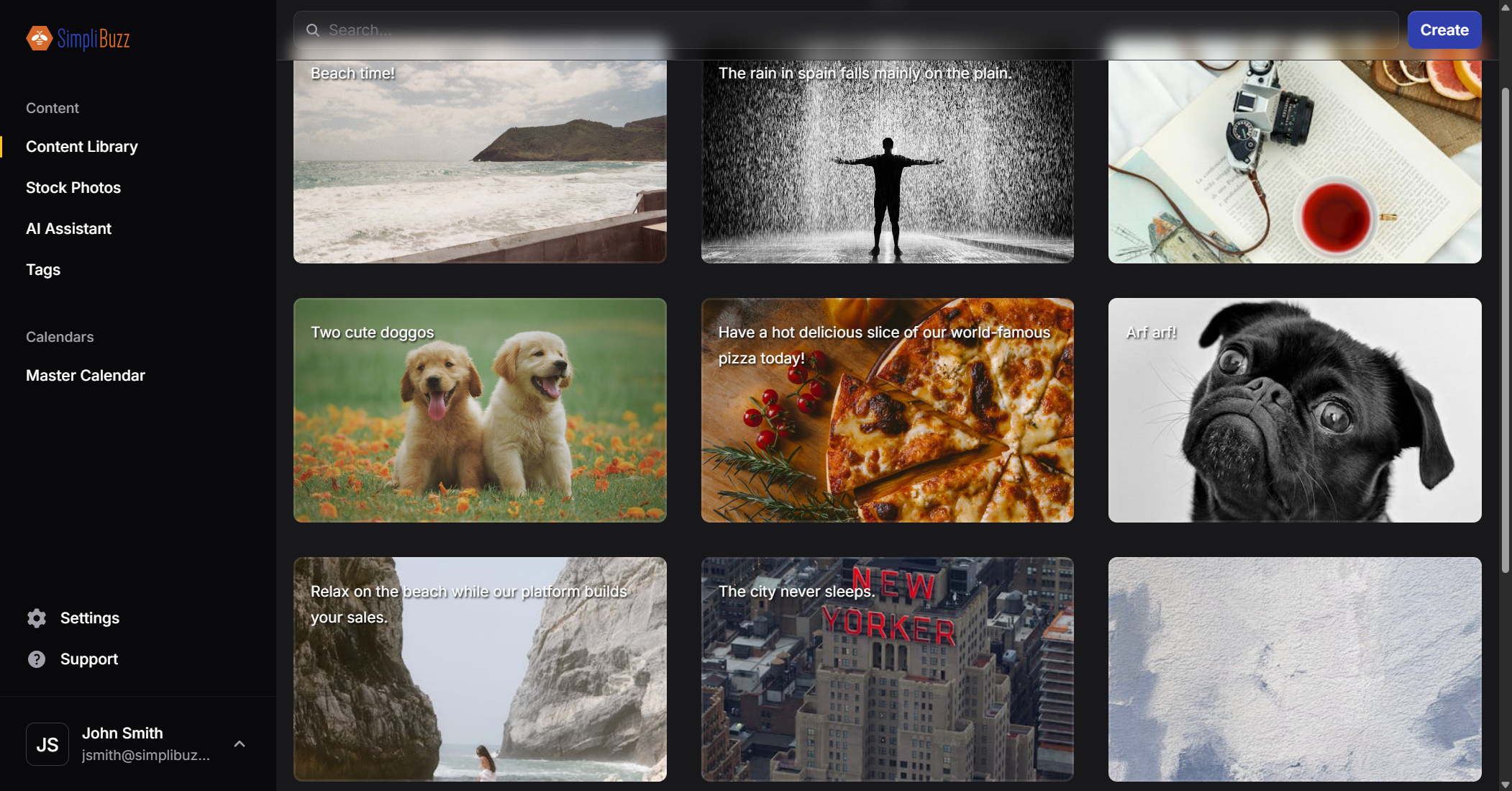Open Master Calendar

point(86,376)
